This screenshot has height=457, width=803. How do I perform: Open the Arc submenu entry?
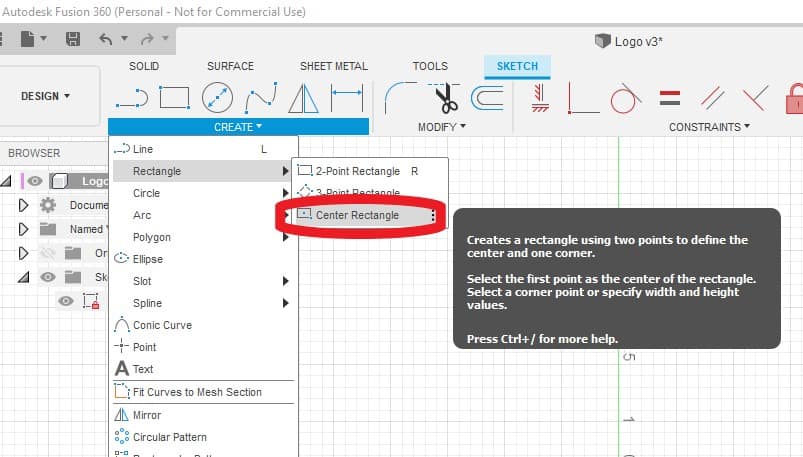click(204, 215)
